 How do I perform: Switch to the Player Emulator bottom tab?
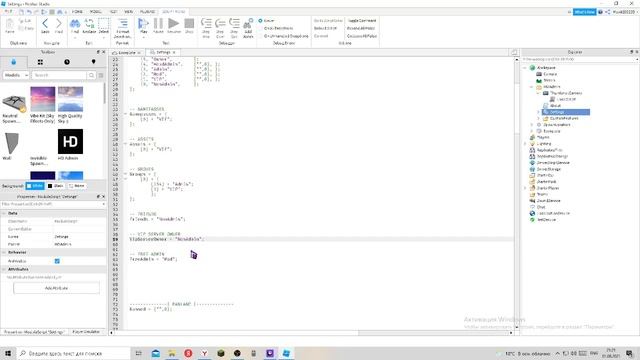(86, 332)
